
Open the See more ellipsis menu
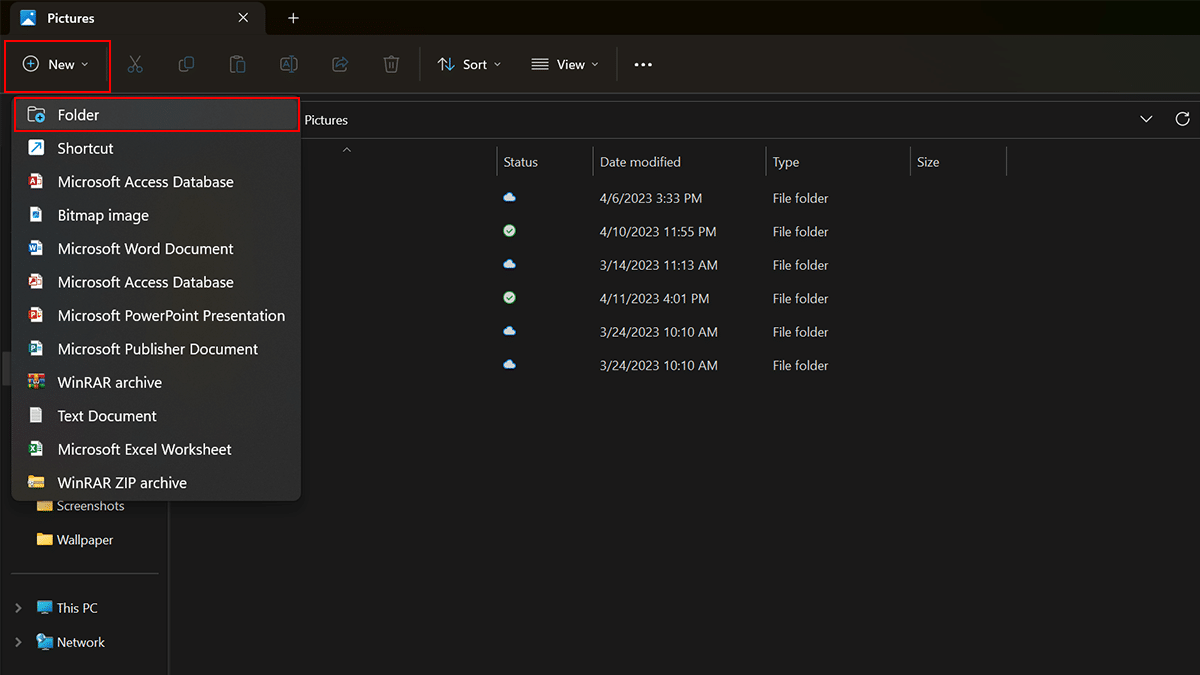643,65
